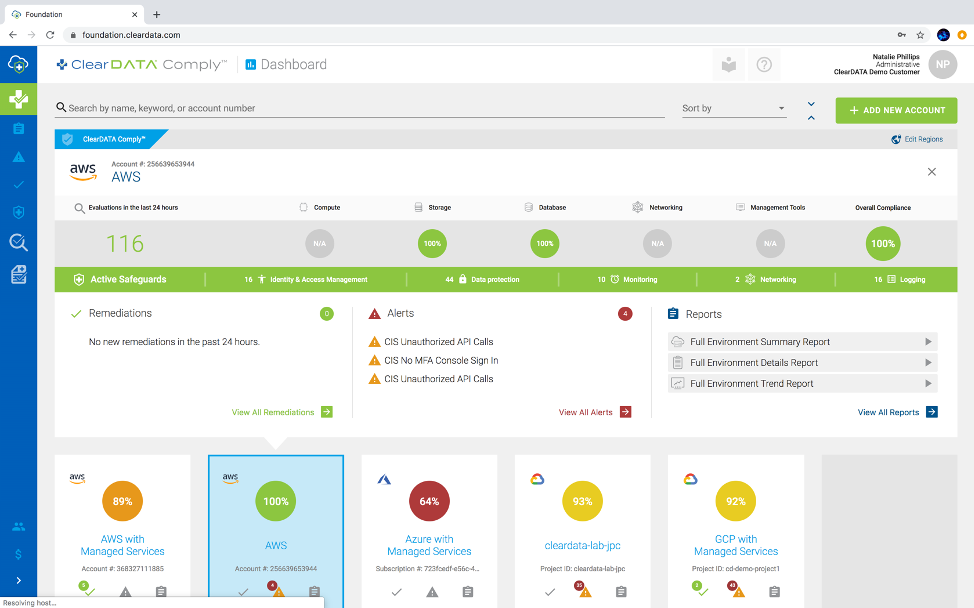Click the ADD NEW ACCOUNT button
The height and width of the screenshot is (608, 974).
coord(896,111)
